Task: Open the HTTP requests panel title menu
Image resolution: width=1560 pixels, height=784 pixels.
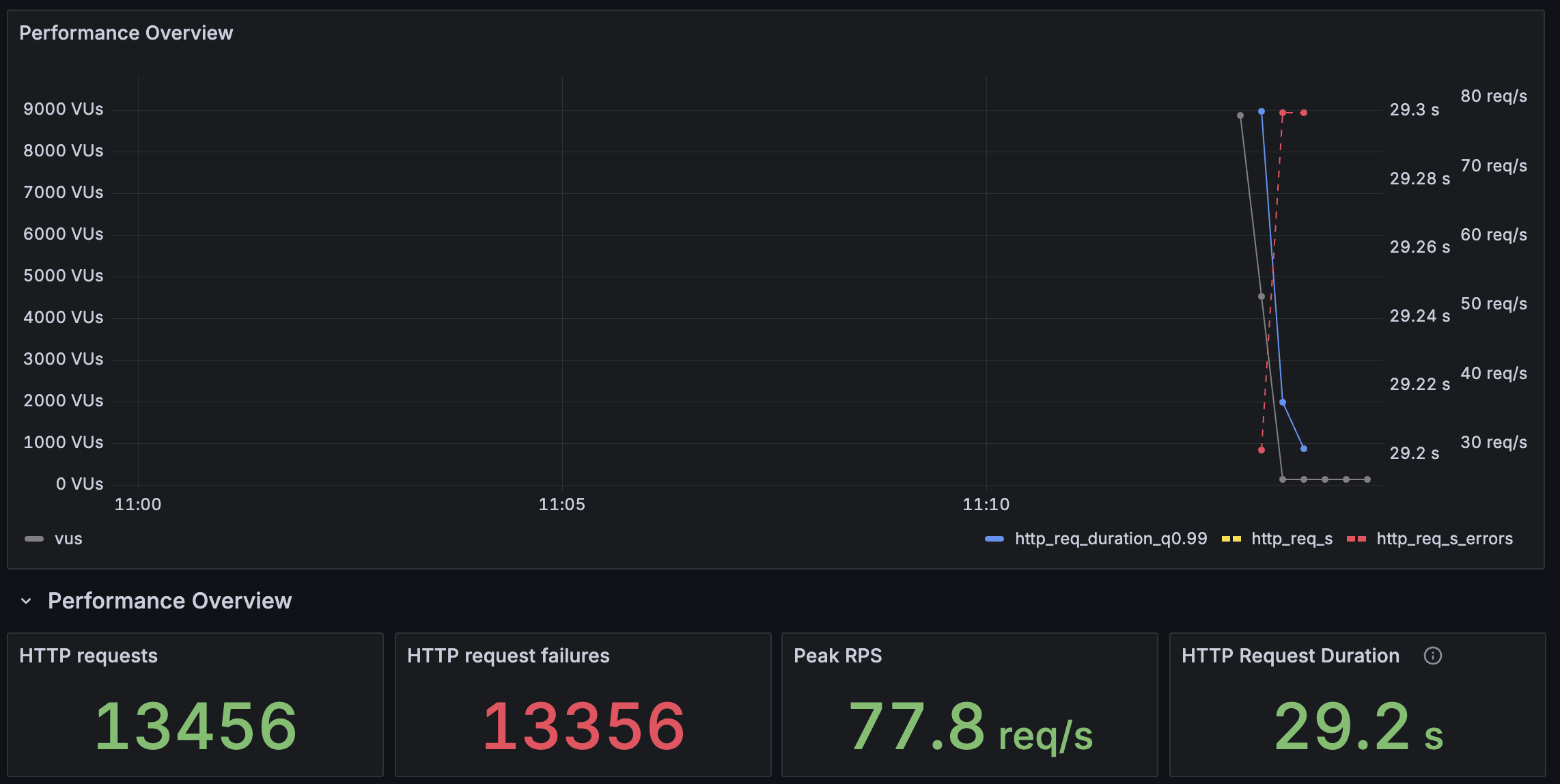Action: pyautogui.click(x=88, y=656)
